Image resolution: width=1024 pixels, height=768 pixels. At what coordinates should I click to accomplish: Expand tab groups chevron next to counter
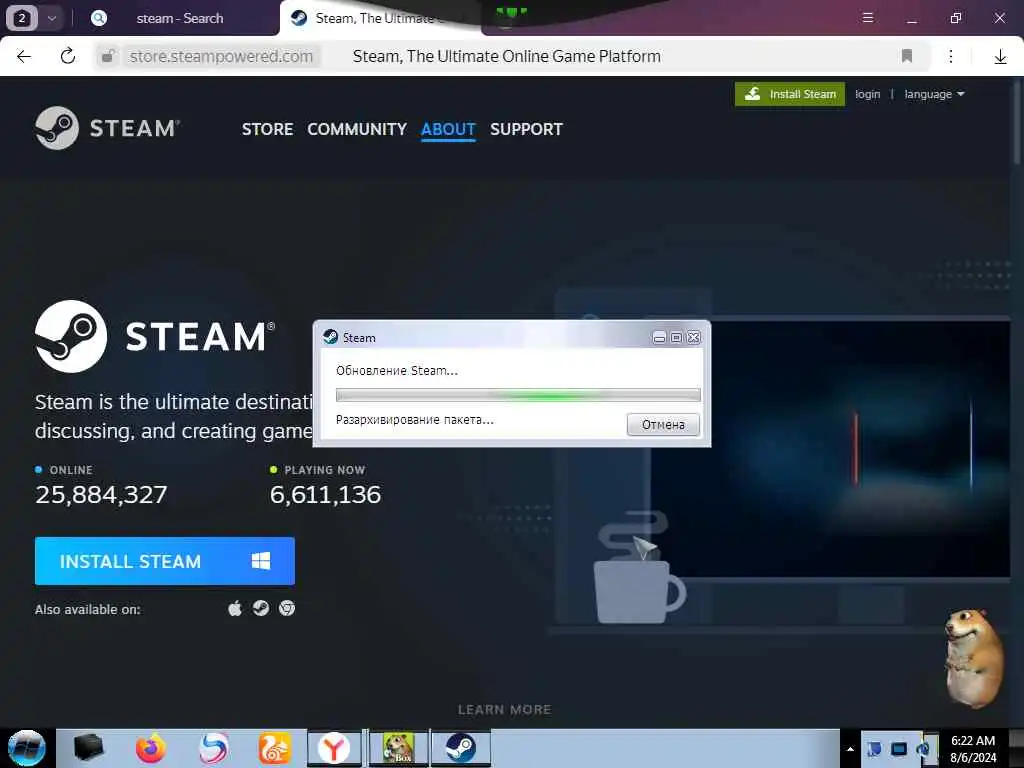click(52, 18)
